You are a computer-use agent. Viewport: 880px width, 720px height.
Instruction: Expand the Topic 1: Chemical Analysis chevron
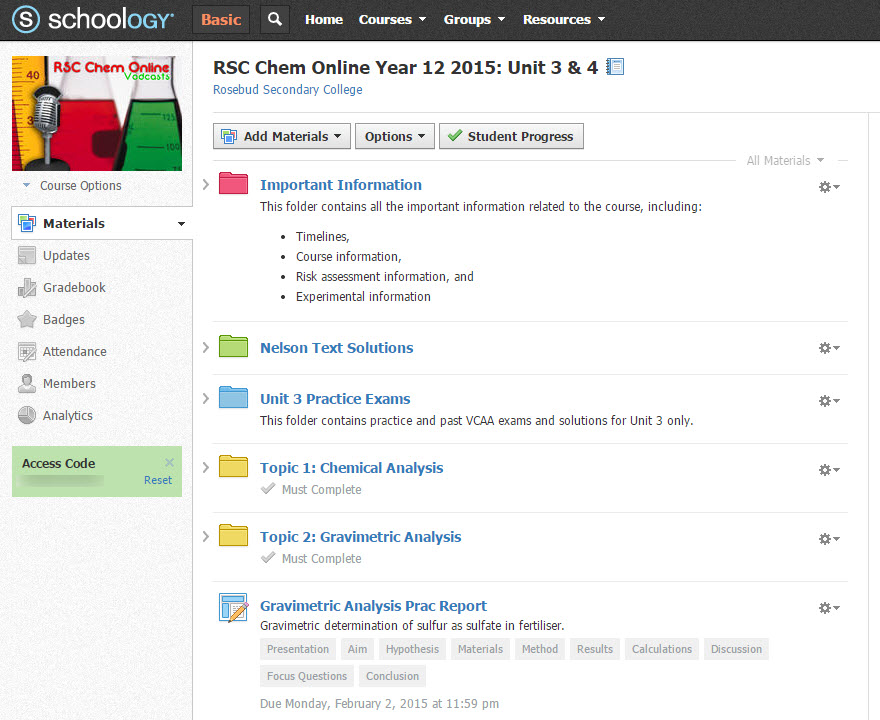[x=205, y=467]
